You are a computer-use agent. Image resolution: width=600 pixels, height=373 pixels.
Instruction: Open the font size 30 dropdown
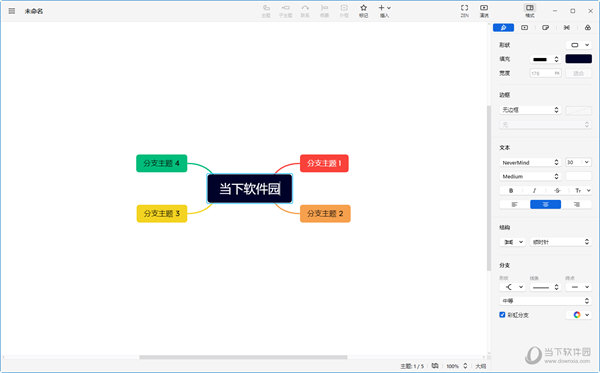tap(579, 163)
